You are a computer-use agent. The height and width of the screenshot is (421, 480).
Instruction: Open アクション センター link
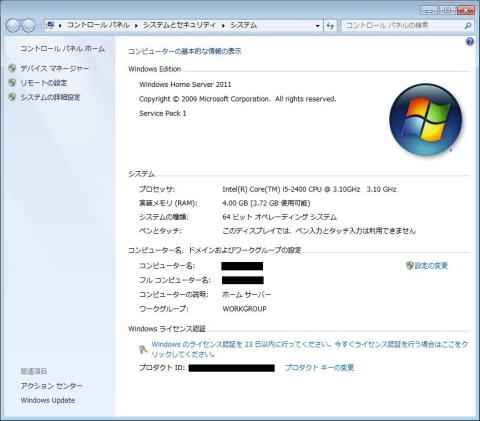[x=51, y=386]
